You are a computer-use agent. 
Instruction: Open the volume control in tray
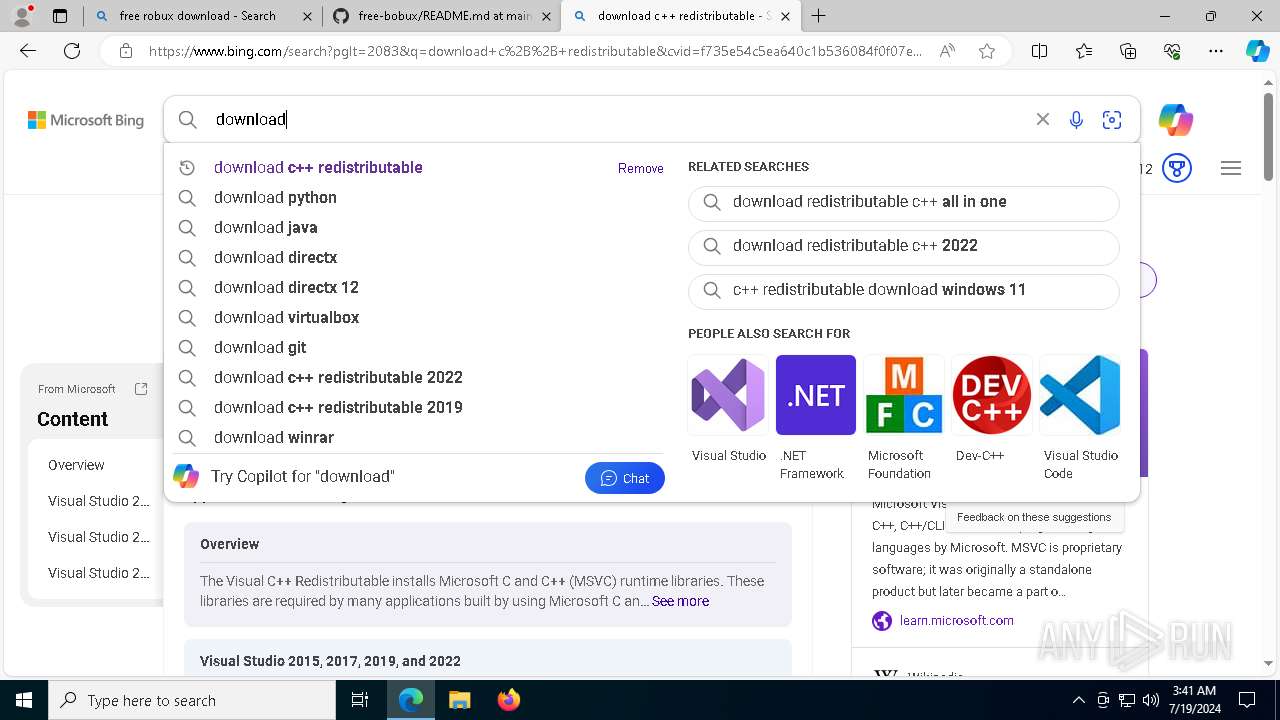pos(1150,700)
